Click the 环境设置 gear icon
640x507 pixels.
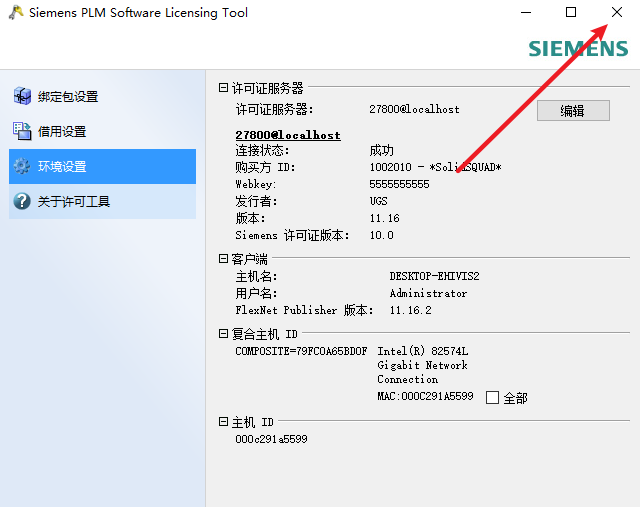(x=22, y=166)
